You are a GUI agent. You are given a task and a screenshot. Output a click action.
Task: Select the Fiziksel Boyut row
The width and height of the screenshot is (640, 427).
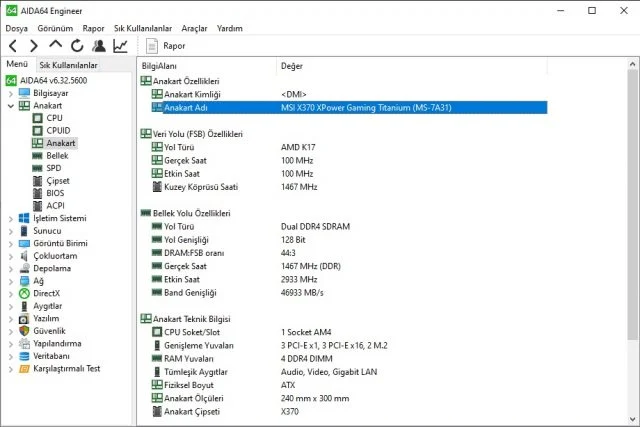coord(349,385)
